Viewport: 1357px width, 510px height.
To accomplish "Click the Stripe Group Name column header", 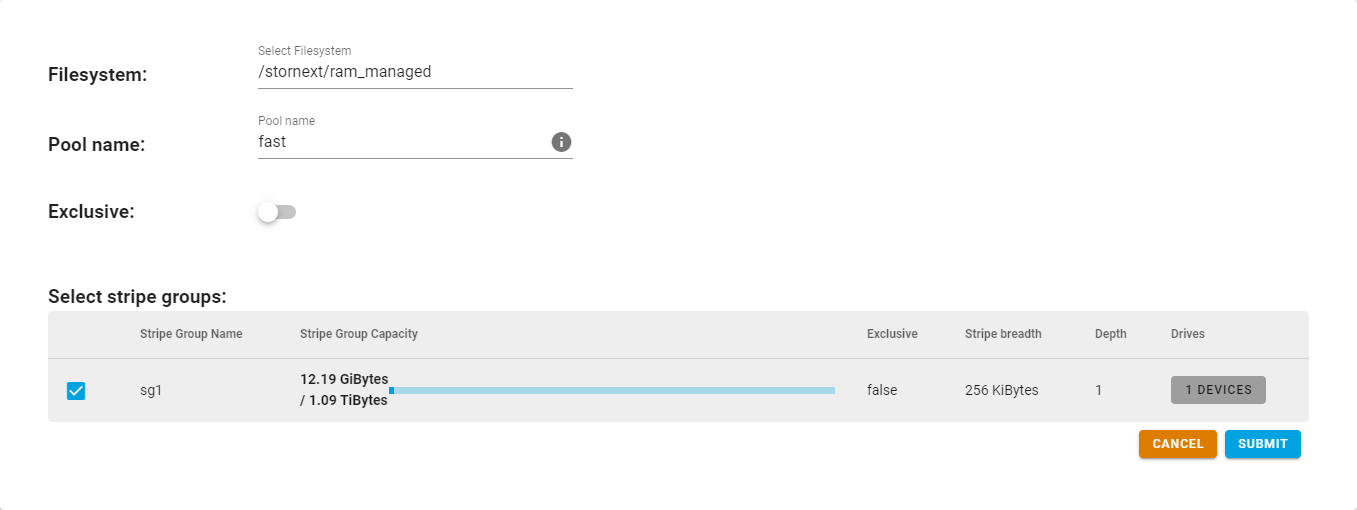I will click(x=191, y=334).
